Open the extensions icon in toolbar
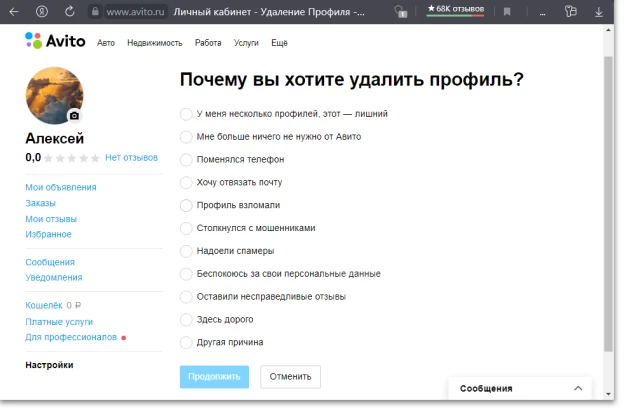 coord(571,11)
